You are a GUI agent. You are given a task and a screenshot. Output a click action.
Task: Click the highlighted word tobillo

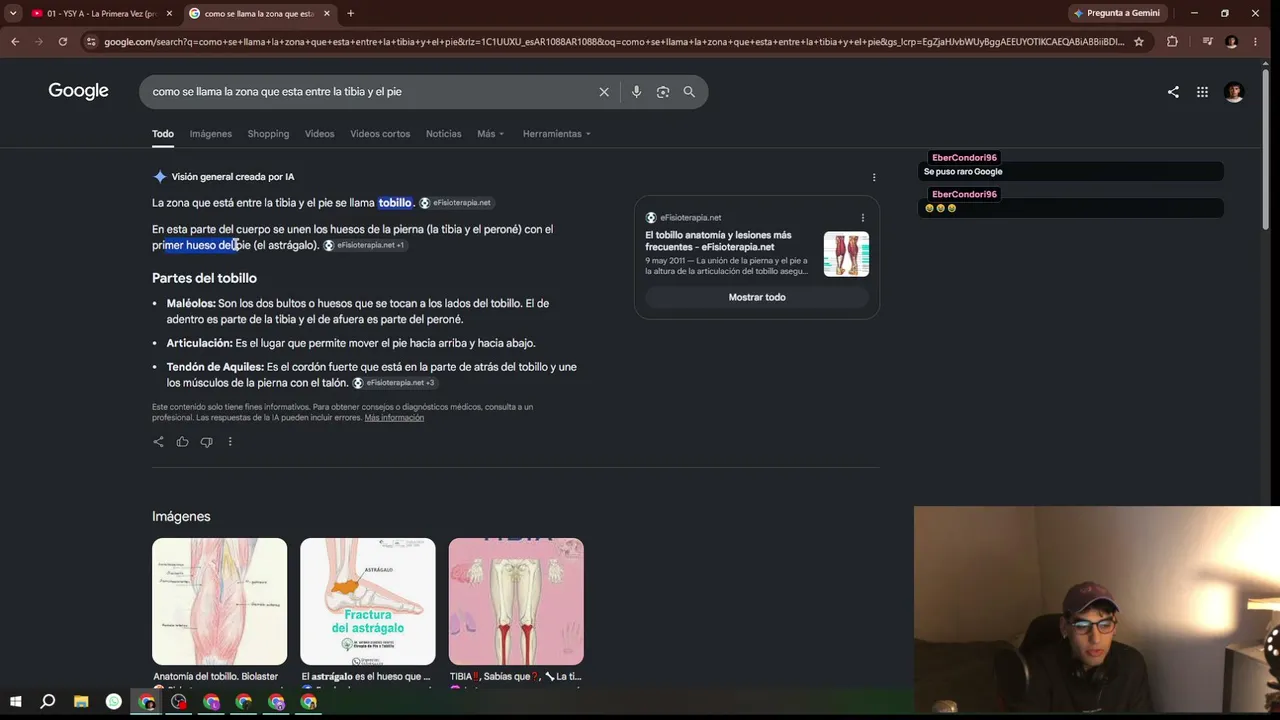point(395,203)
